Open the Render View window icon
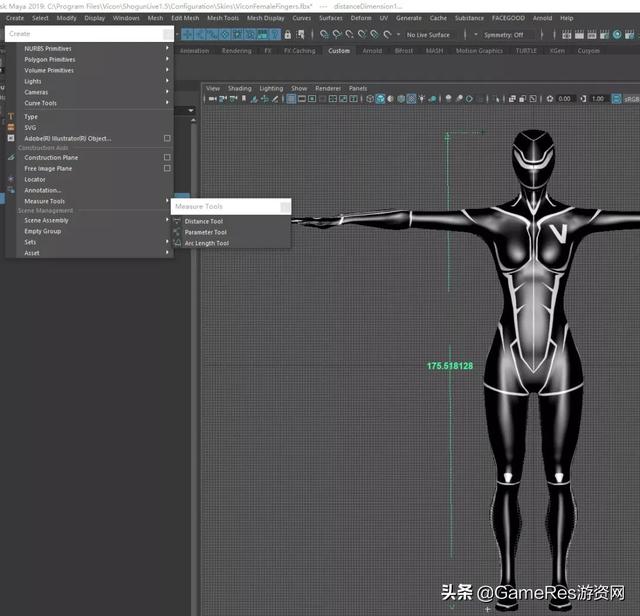Image resolution: width=640 pixels, height=616 pixels. click(567, 35)
